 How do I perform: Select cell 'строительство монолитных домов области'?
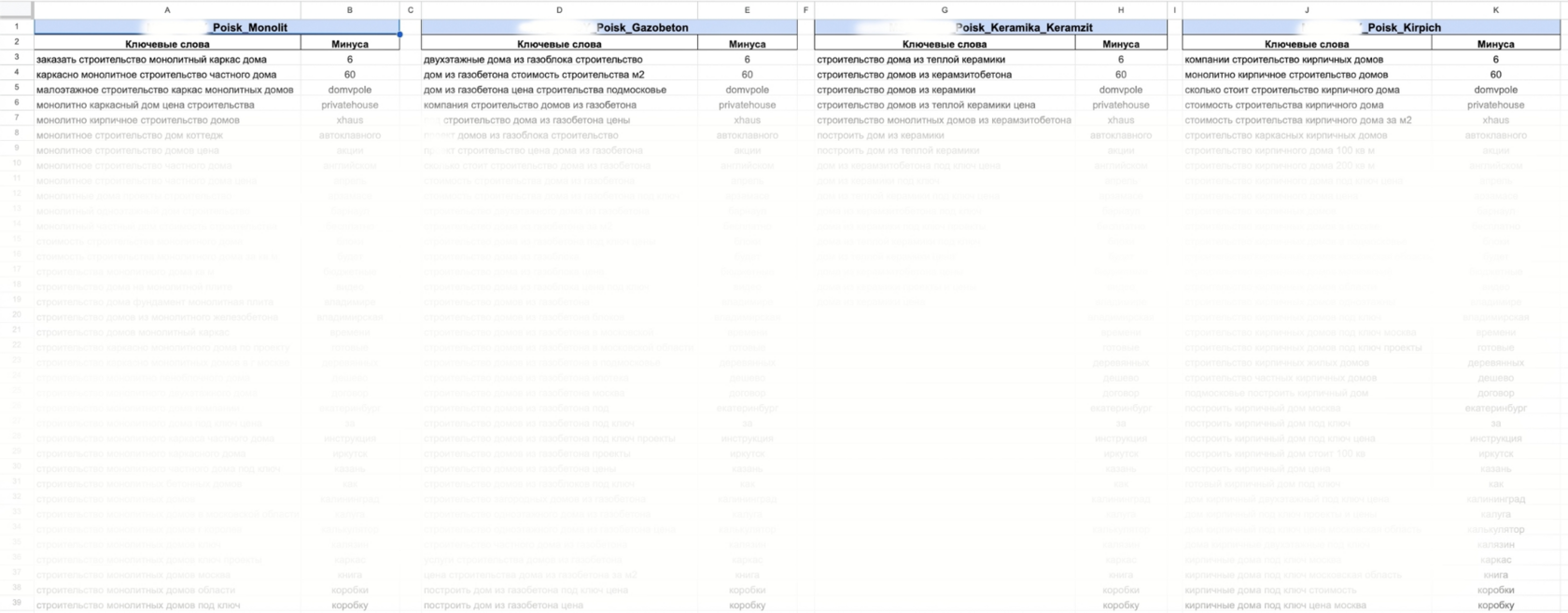(x=167, y=590)
